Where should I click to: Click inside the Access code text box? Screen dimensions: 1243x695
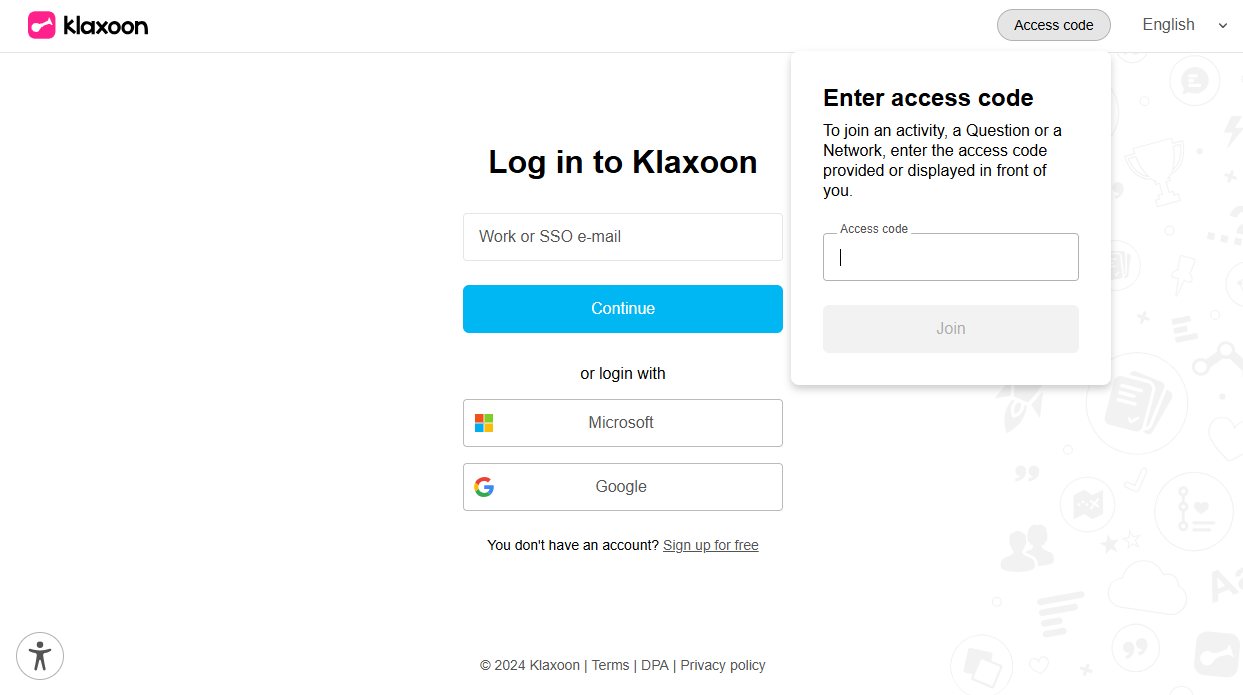pos(950,258)
